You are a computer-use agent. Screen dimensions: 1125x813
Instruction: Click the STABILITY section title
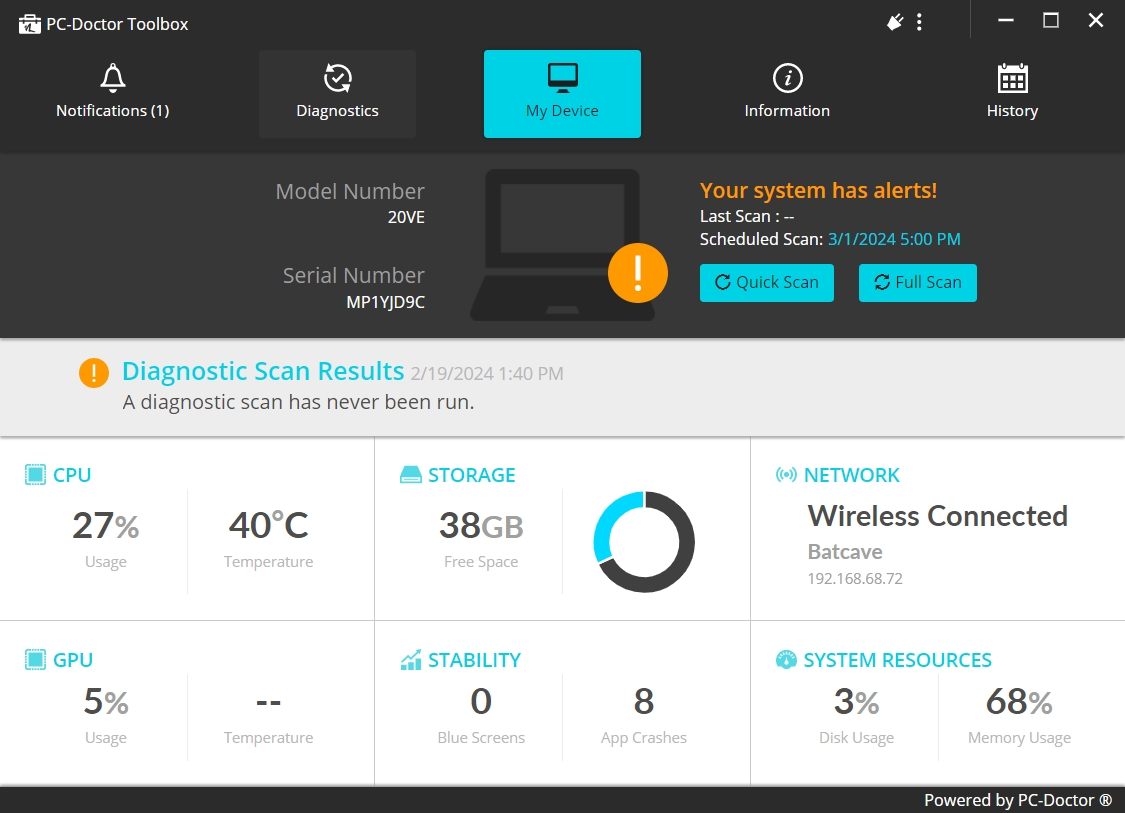tap(474, 659)
